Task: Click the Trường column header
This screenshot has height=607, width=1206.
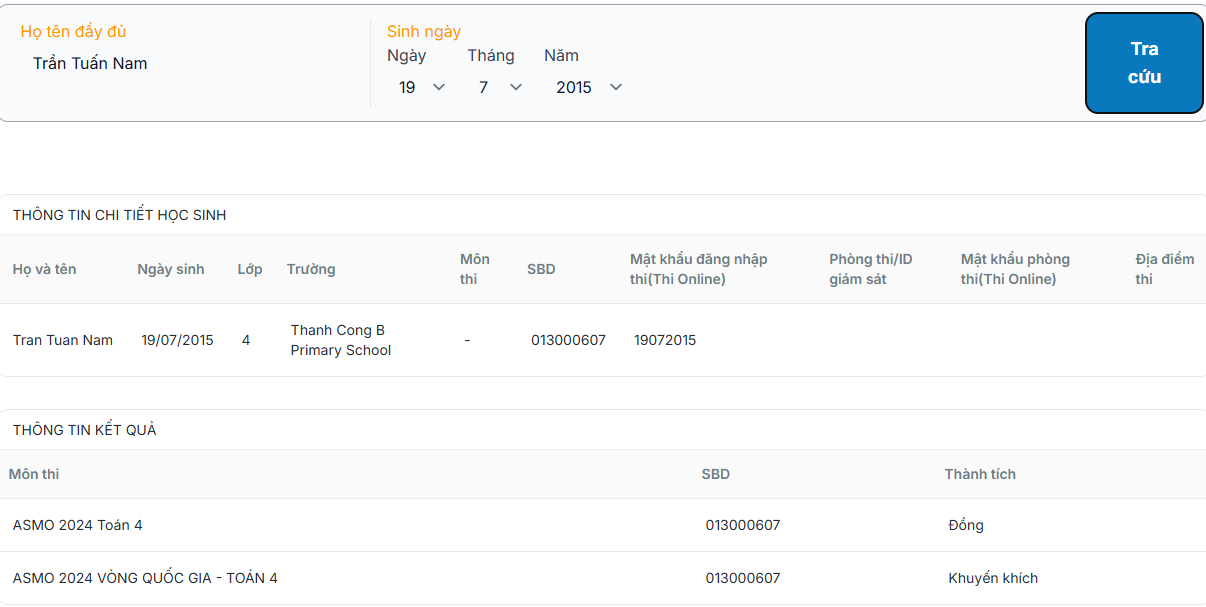Action: coord(311,269)
